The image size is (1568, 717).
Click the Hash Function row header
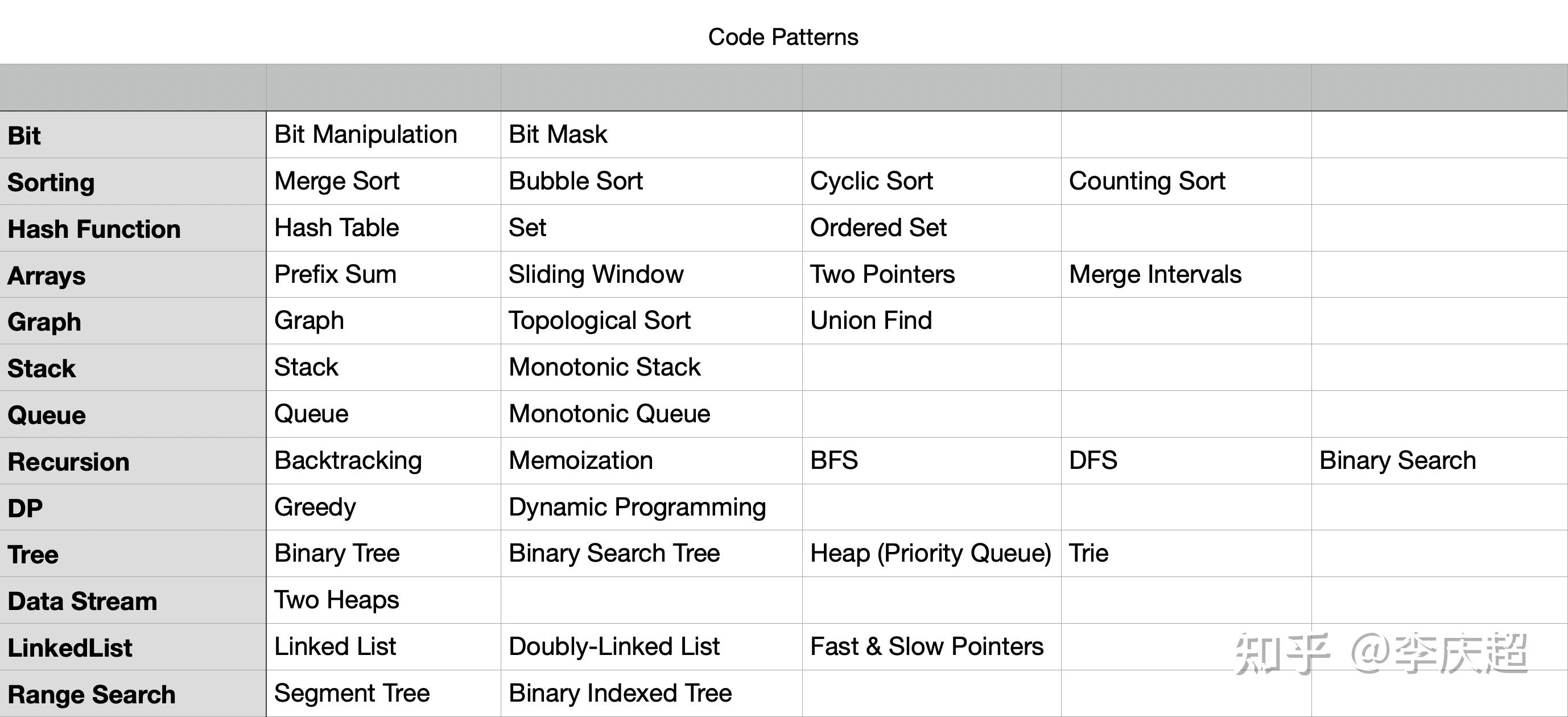(x=94, y=229)
